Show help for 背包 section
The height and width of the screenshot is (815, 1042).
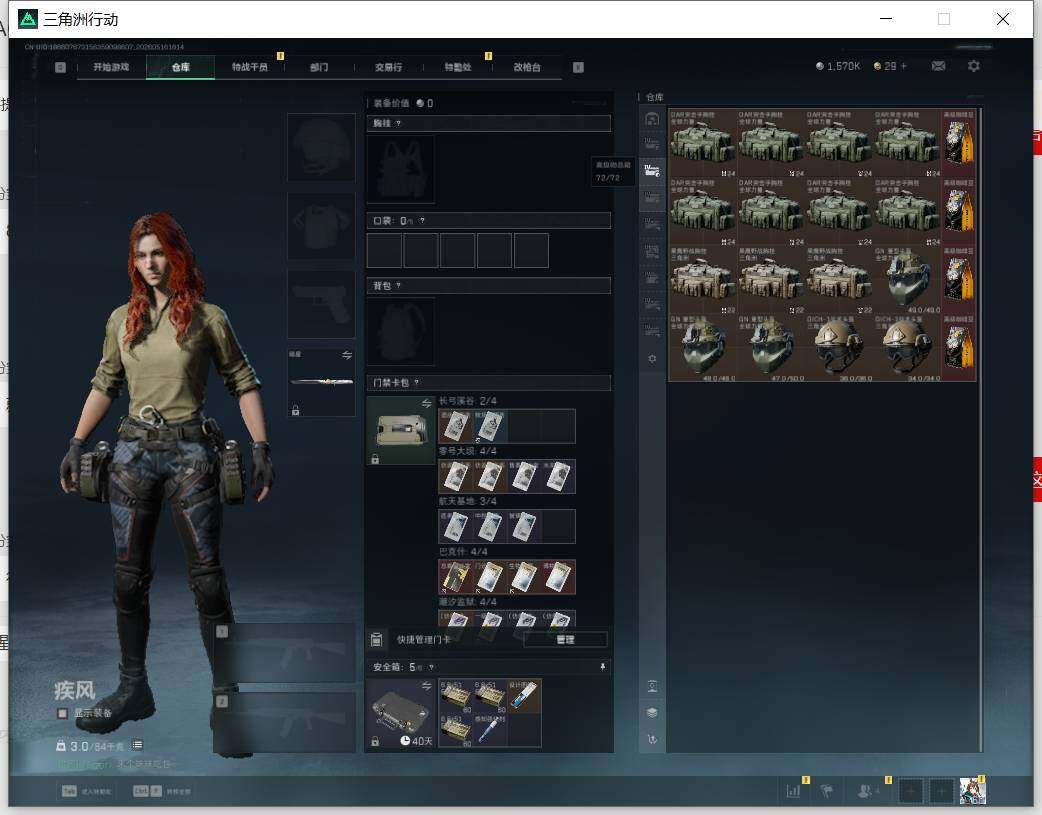399,286
